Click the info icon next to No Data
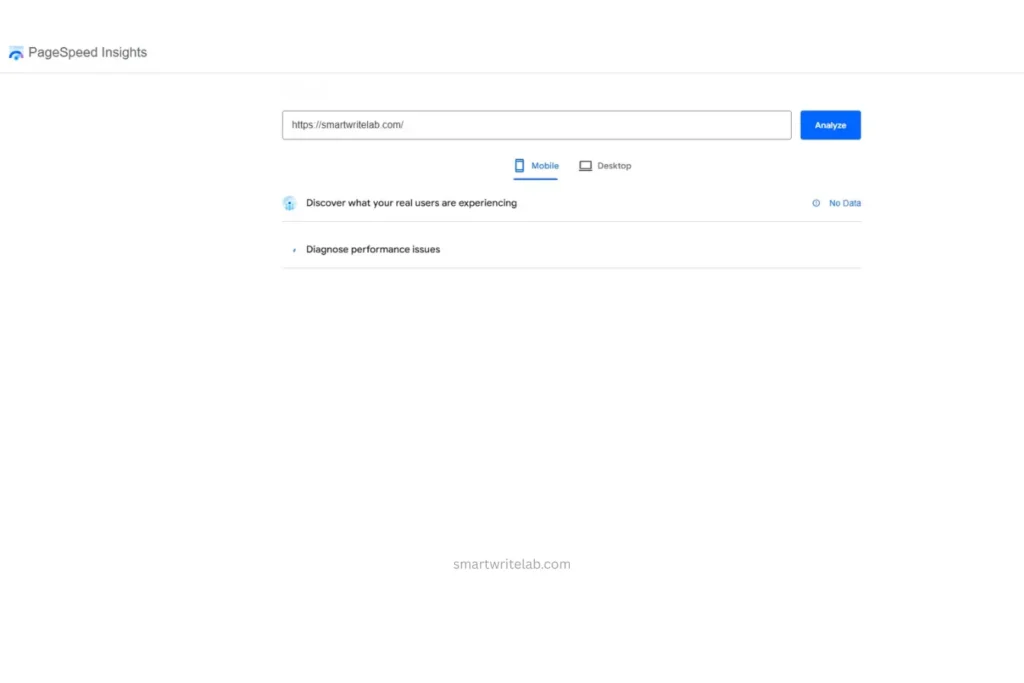The image size is (1024, 683). (816, 203)
